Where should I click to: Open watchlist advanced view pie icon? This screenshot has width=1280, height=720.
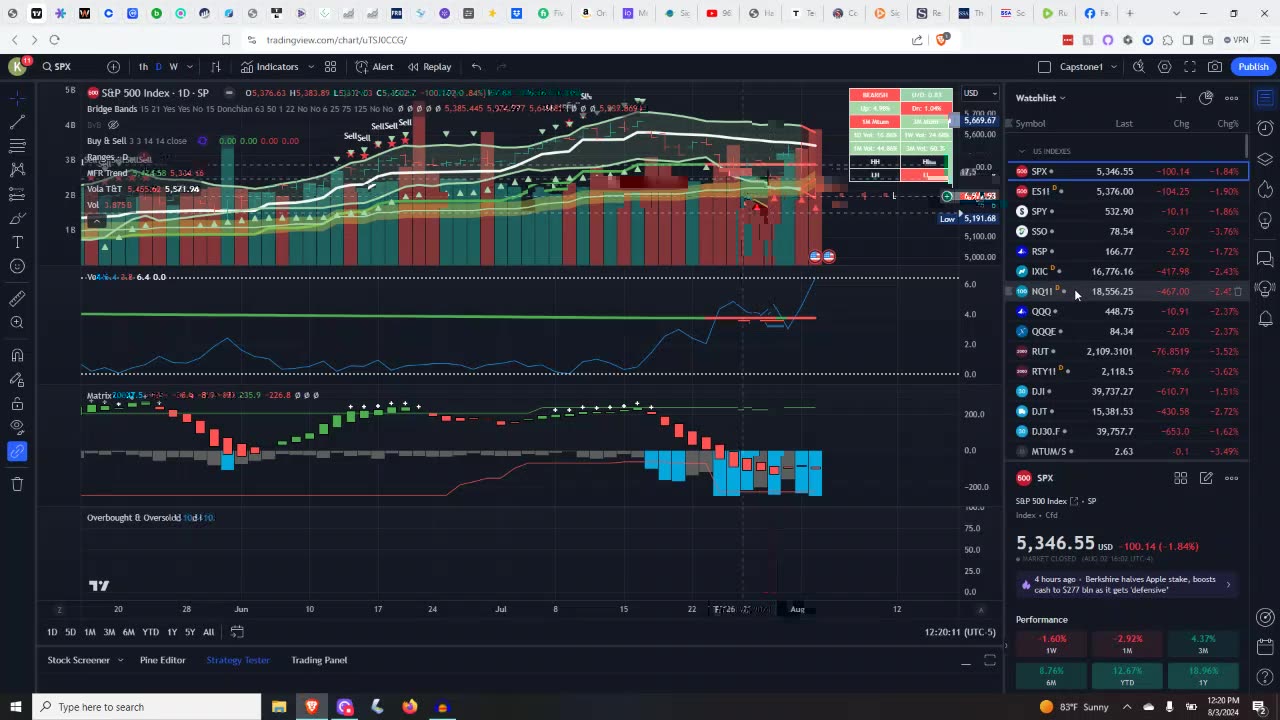pos(1206,98)
